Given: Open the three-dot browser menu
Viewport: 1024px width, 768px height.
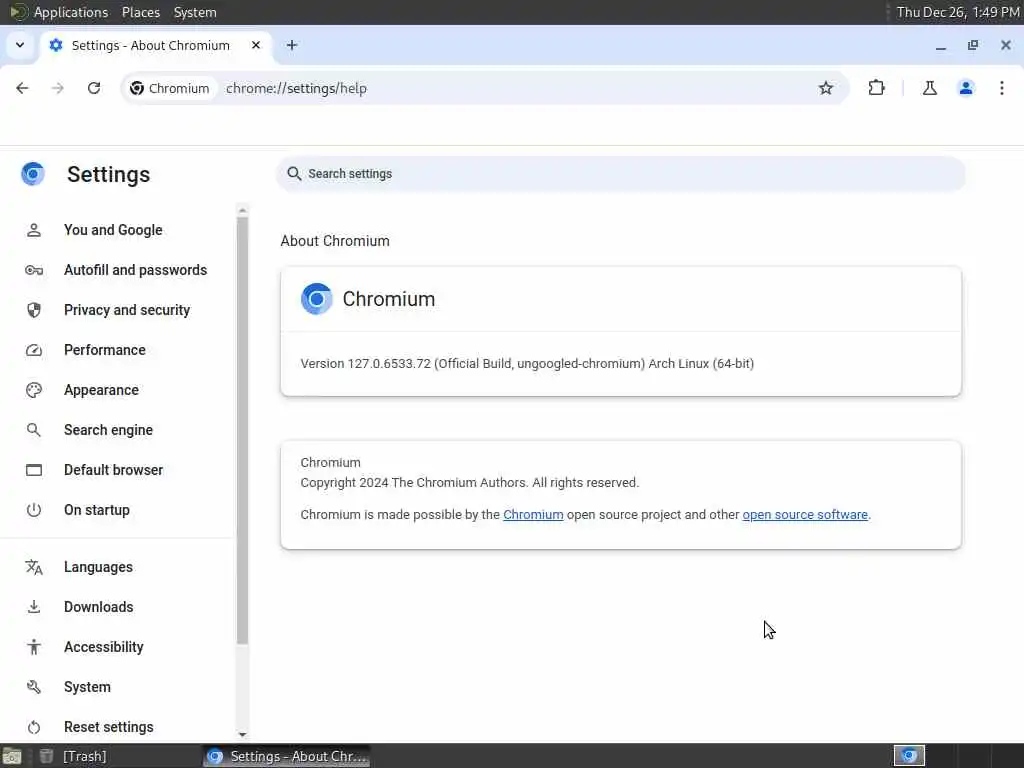Looking at the screenshot, I should point(1001,88).
